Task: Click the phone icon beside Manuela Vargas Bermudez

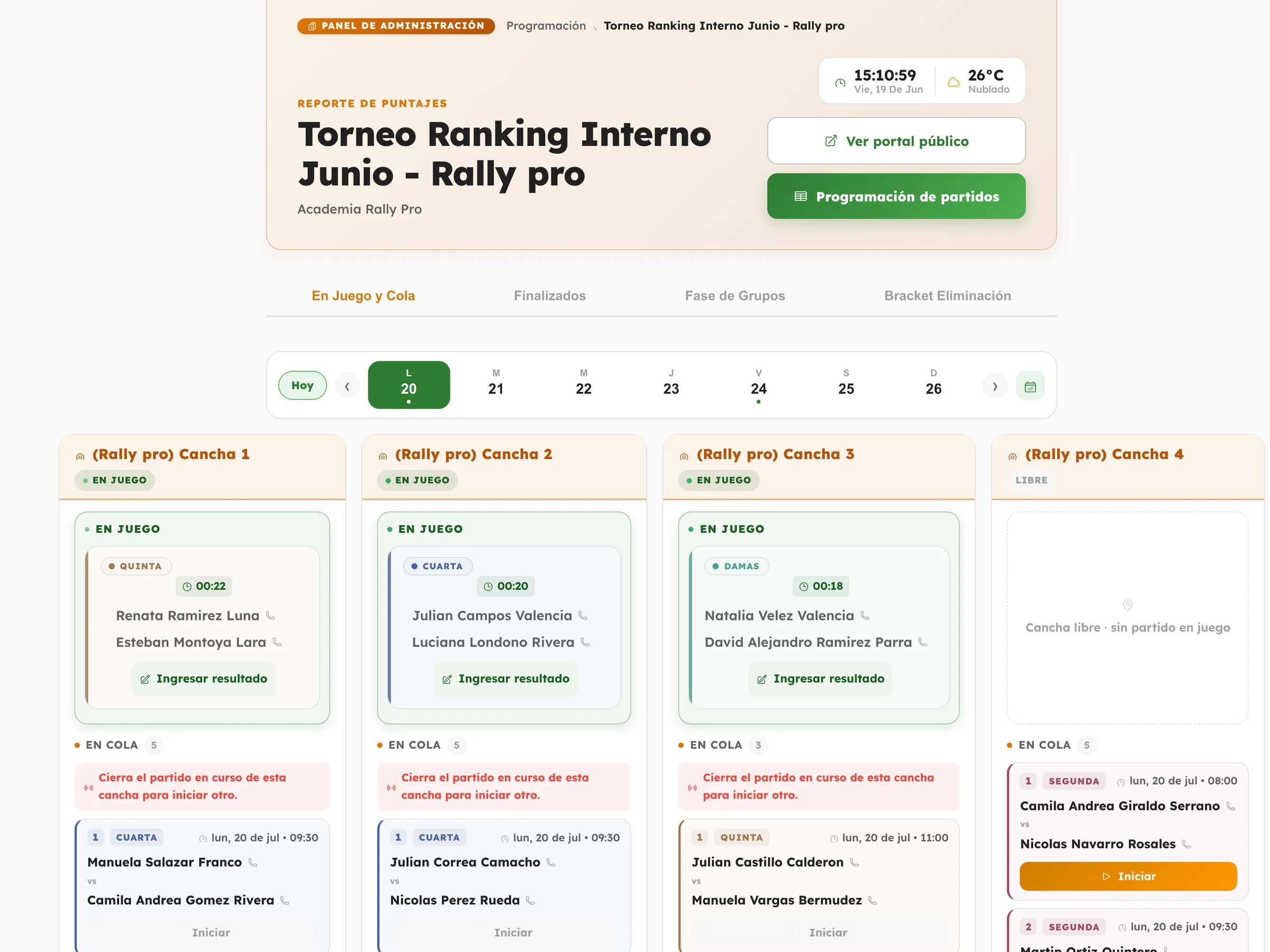Action: coord(873,900)
